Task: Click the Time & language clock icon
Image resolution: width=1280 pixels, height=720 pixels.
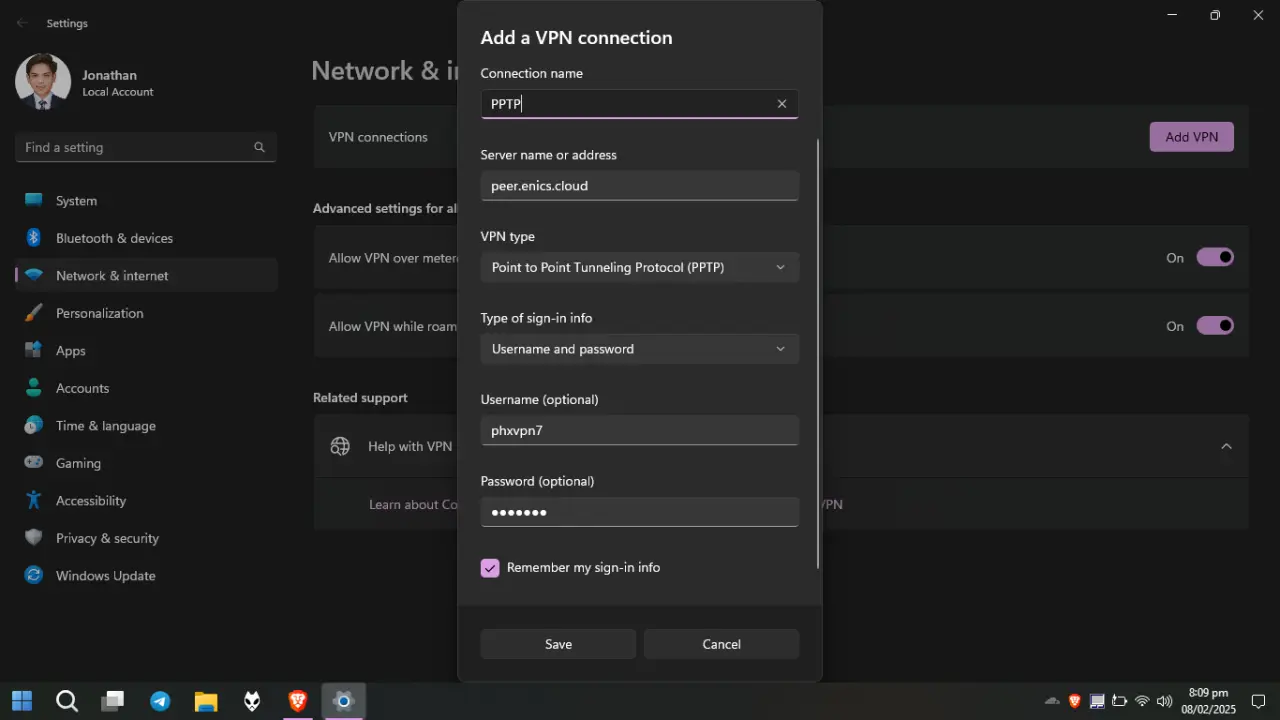Action: pos(34,426)
